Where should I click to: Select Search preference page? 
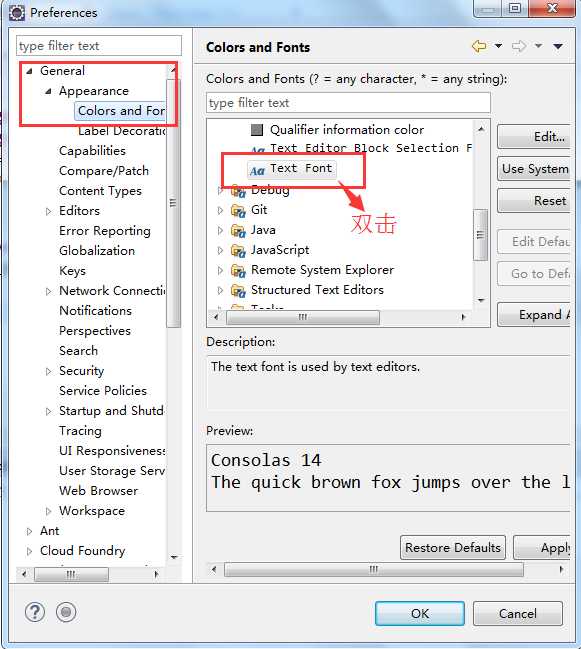click(x=78, y=351)
